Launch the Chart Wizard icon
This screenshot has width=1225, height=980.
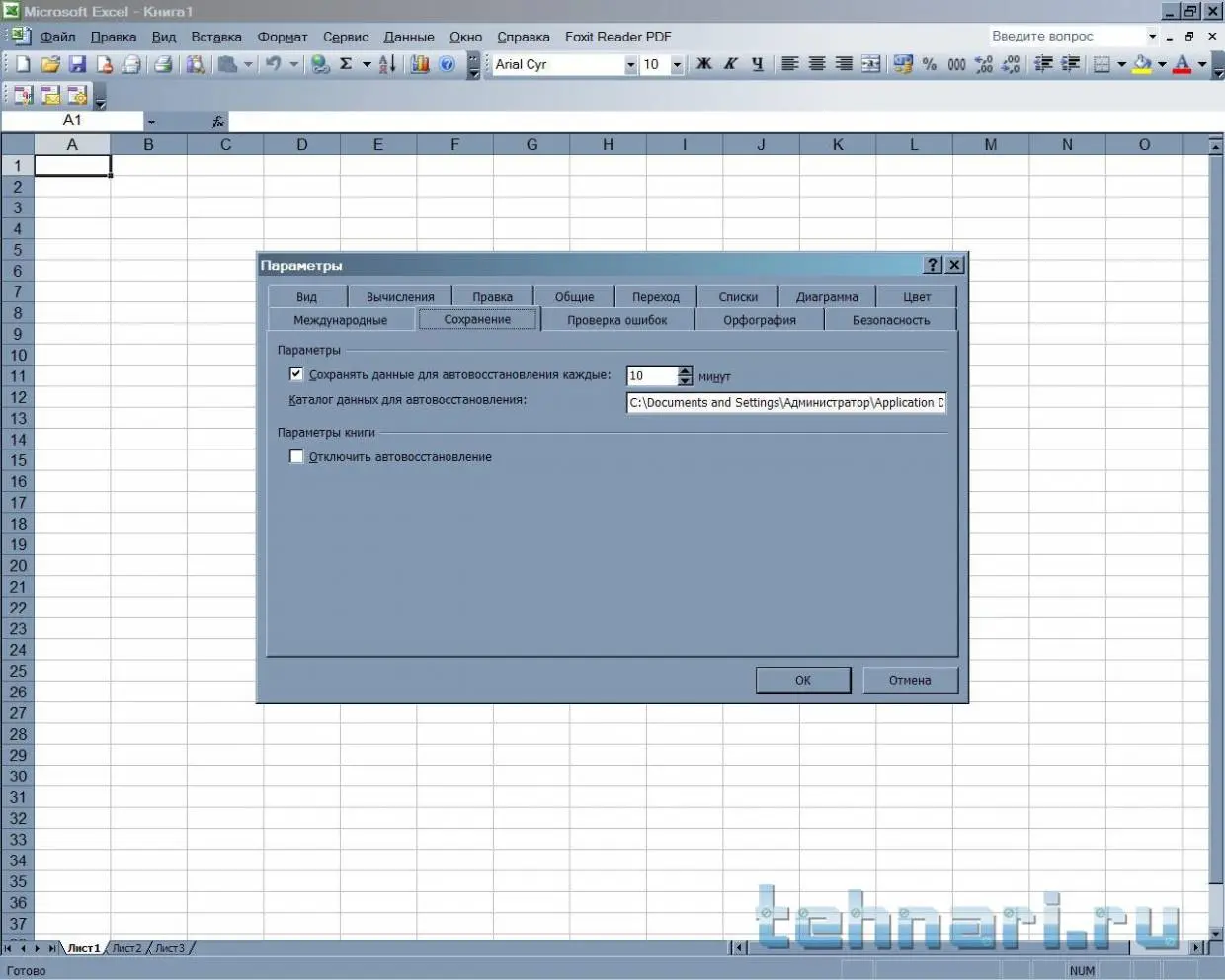pyautogui.click(x=420, y=64)
